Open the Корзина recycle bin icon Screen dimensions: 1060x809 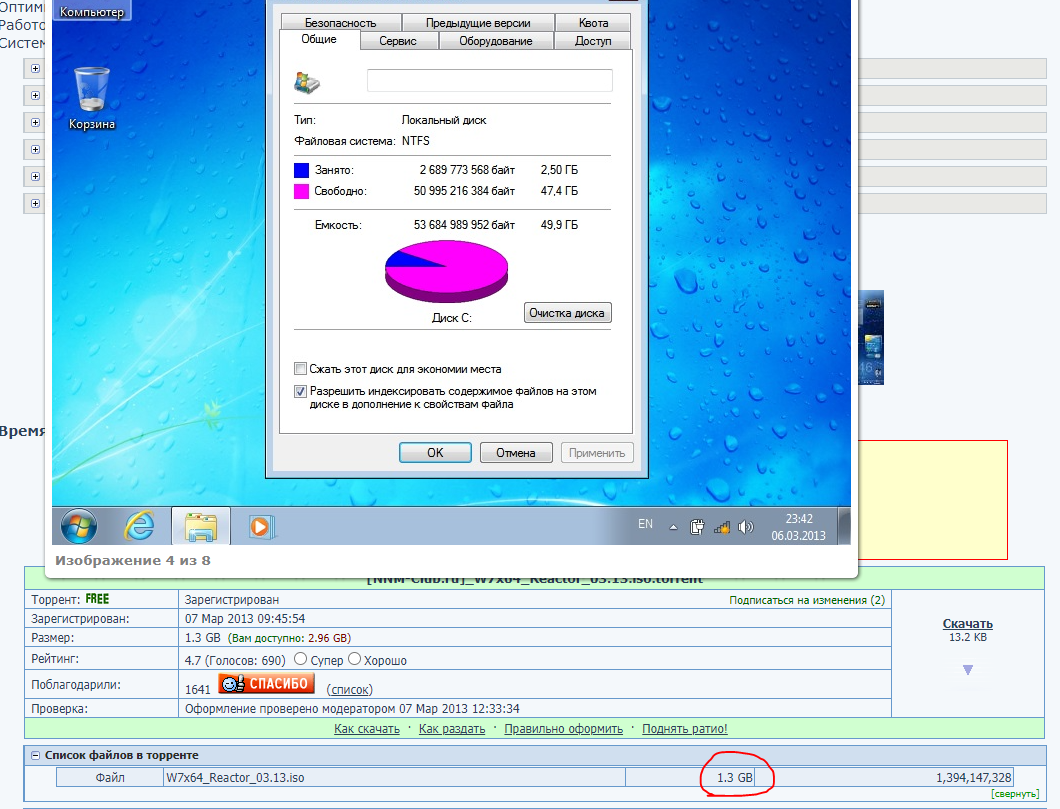(x=91, y=98)
